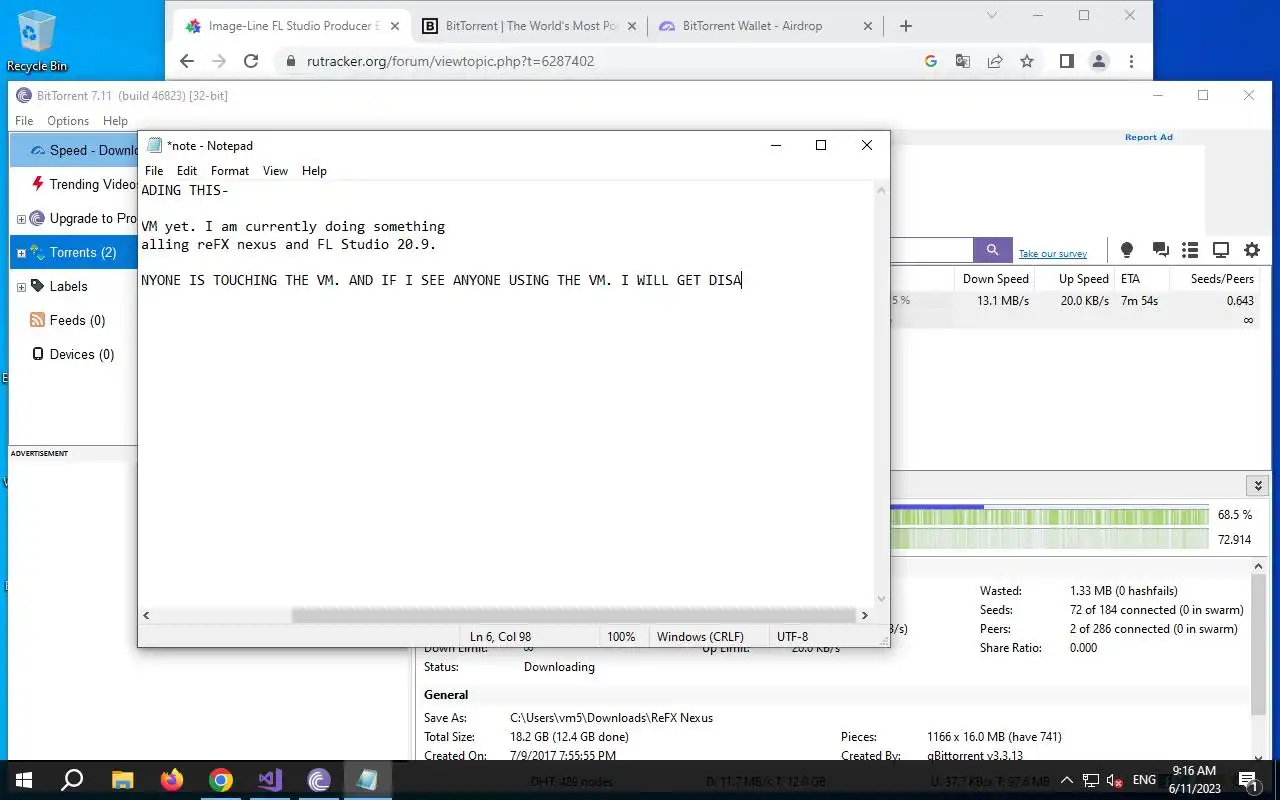The width and height of the screenshot is (1280, 800).
Task: Open the Recycle Bin desktop icon
Action: (37, 40)
